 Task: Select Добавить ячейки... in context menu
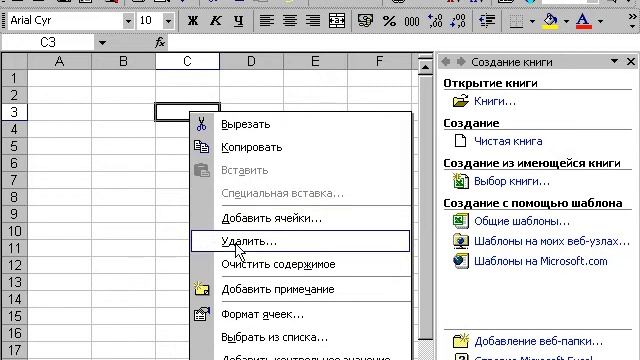300,218
